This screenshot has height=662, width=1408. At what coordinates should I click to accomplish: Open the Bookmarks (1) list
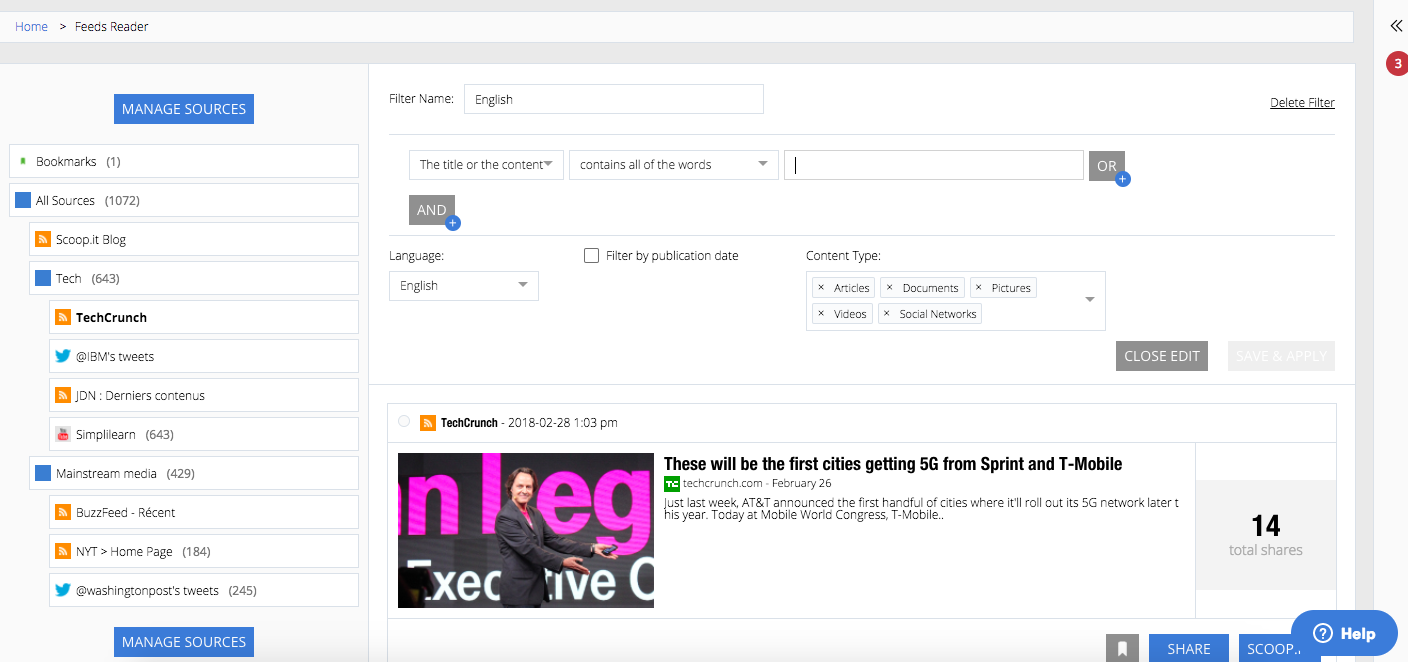[184, 161]
